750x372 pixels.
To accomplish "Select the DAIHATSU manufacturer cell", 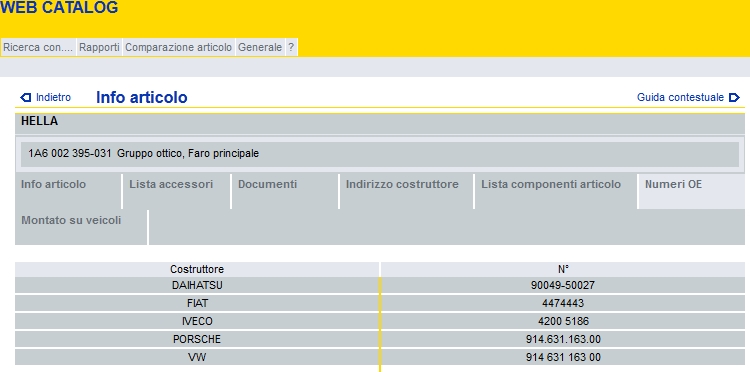I will (197, 285).
